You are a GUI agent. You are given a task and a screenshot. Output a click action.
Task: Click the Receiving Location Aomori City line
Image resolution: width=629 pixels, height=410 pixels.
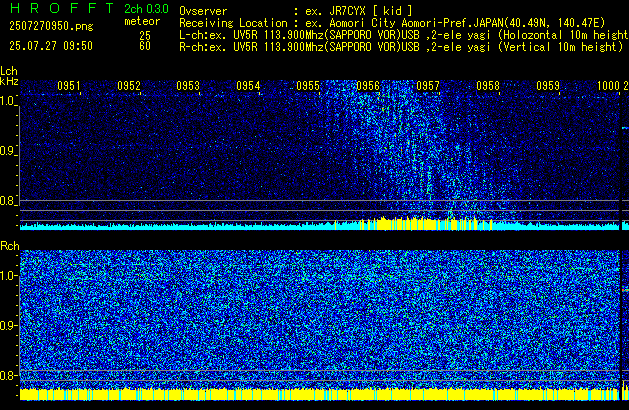click(392, 23)
